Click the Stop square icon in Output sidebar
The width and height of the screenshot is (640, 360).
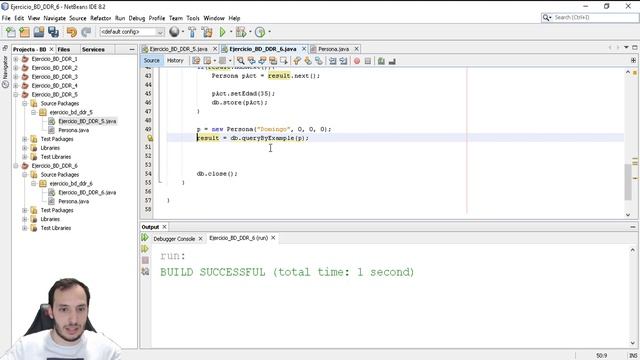[145, 260]
